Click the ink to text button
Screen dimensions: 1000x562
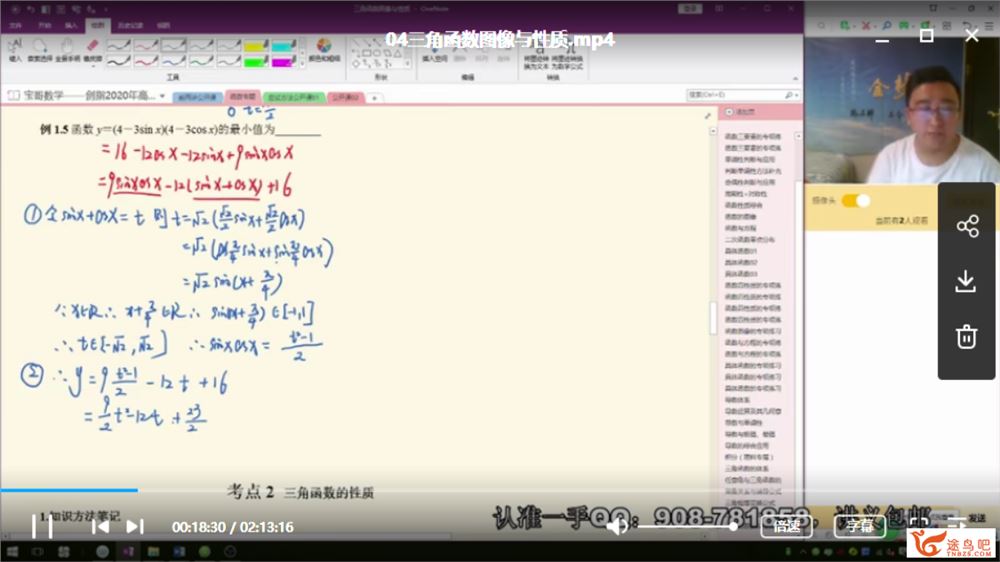(x=534, y=57)
